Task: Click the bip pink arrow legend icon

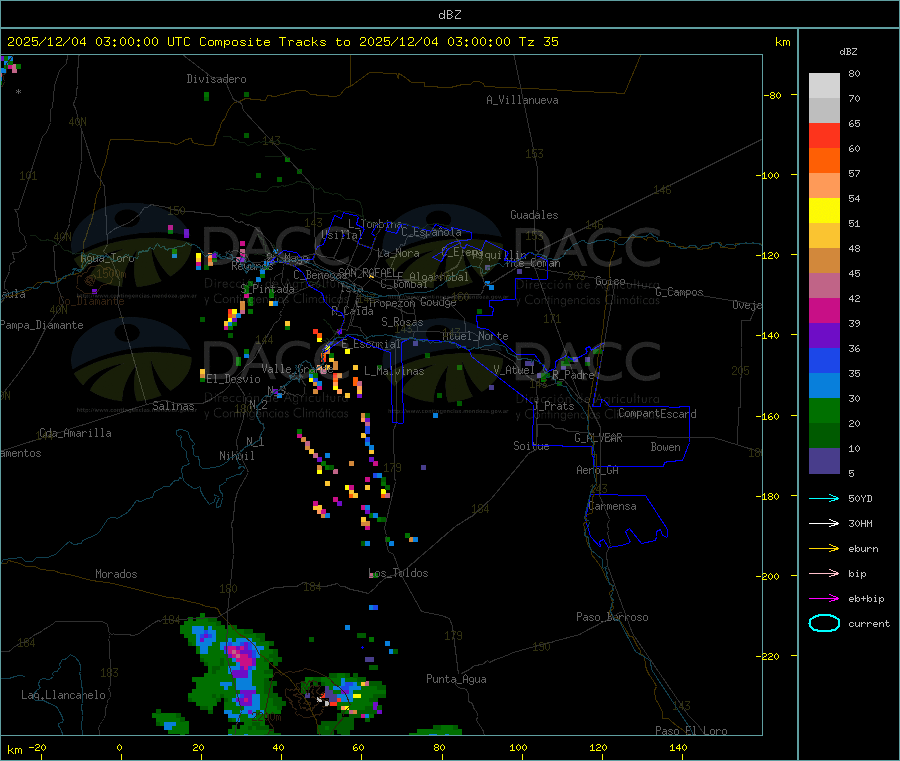Action: point(824,573)
